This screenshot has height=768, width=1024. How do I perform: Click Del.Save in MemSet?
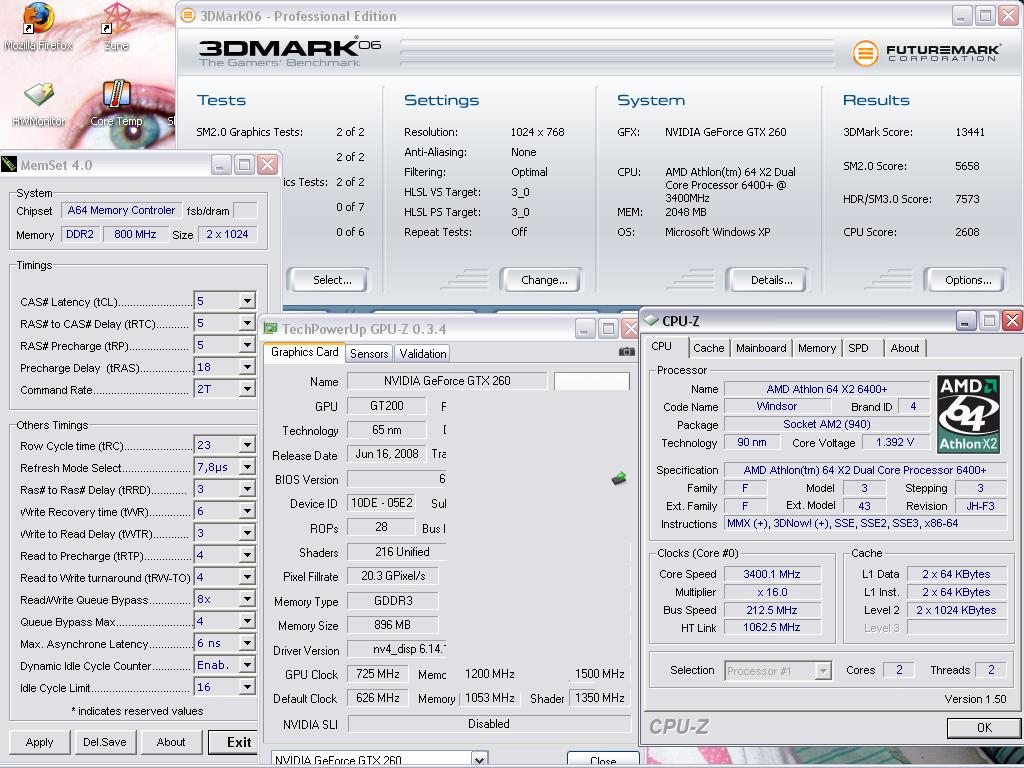(x=104, y=742)
